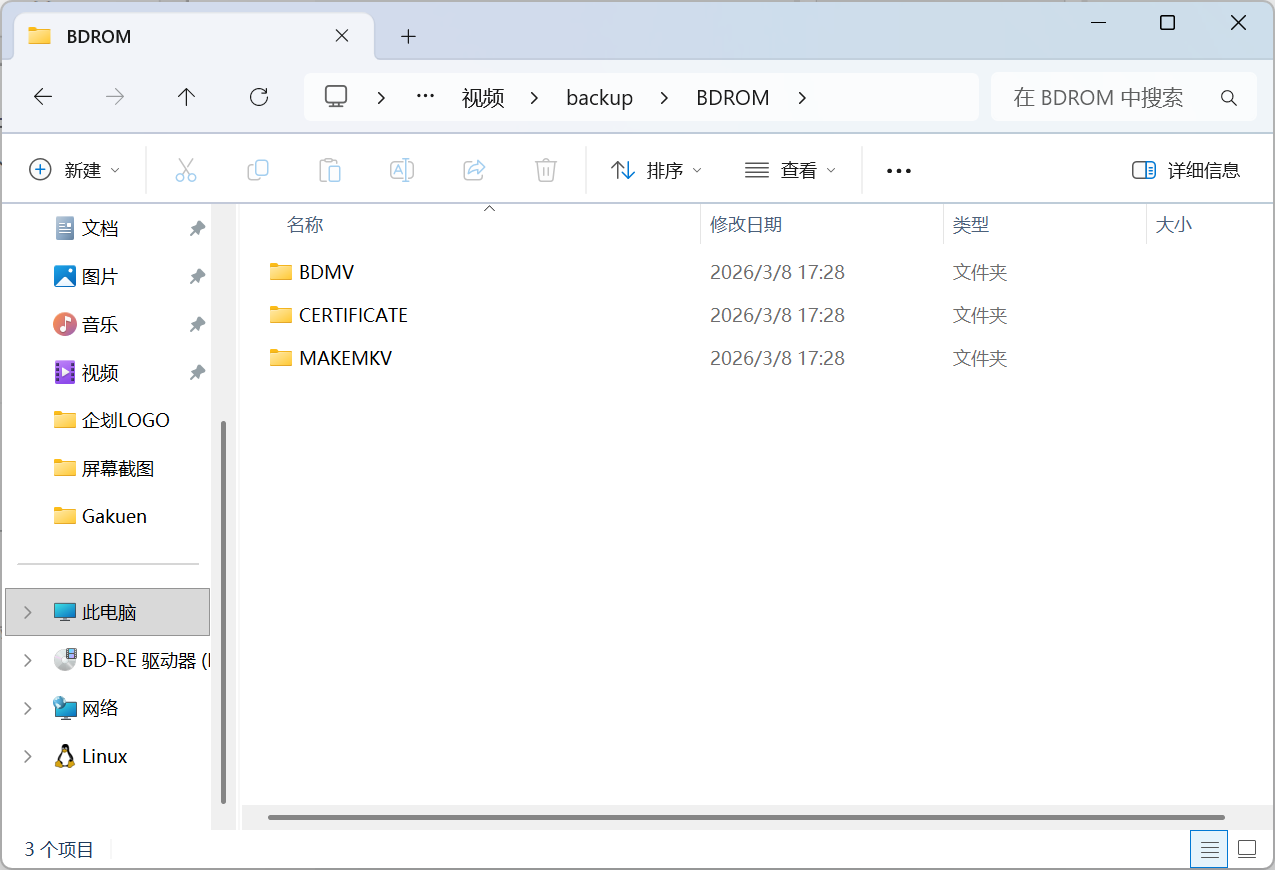Open 音乐 in sidebar

pos(100,325)
